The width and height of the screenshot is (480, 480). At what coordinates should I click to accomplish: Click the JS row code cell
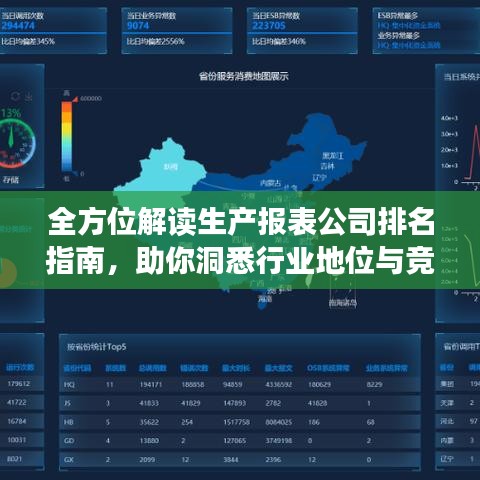click(x=67, y=403)
